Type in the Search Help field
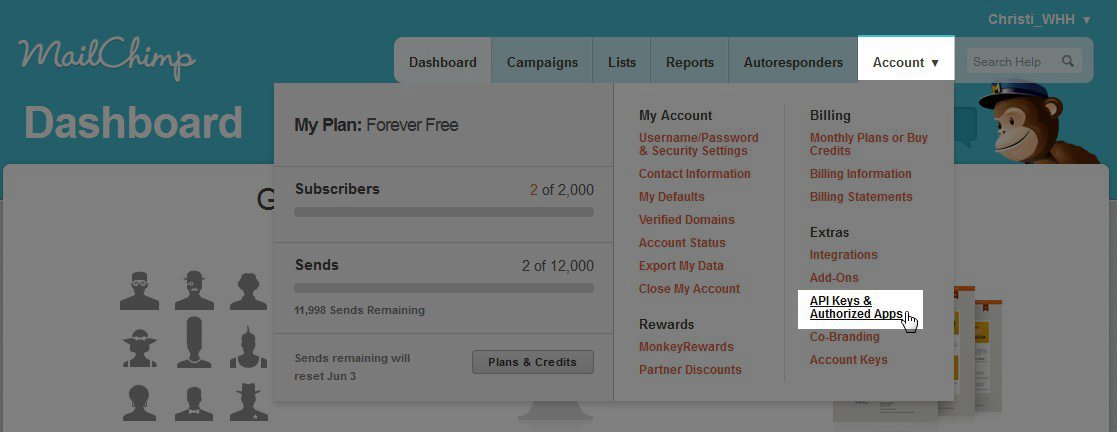 pyautogui.click(x=1010, y=62)
